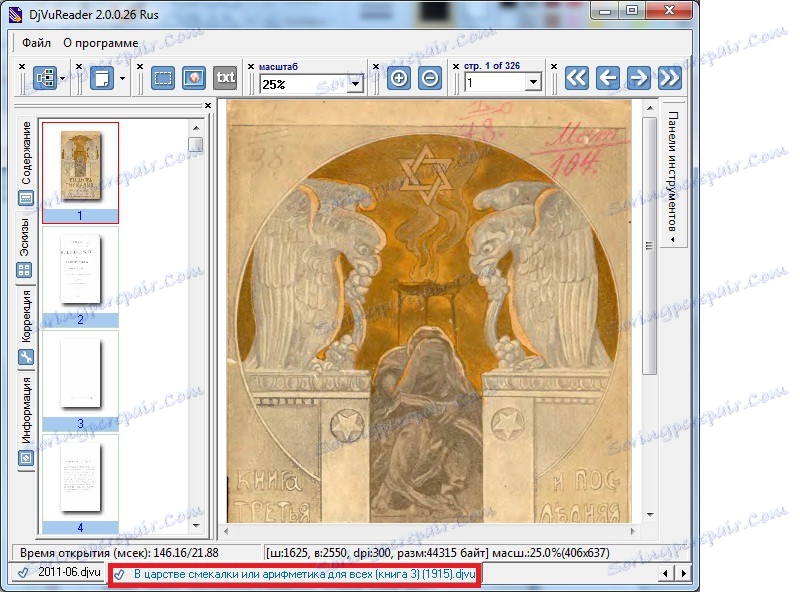The height and width of the screenshot is (600, 800).
Task: Expand the page layout dropdown arrow
Action: coord(122,79)
